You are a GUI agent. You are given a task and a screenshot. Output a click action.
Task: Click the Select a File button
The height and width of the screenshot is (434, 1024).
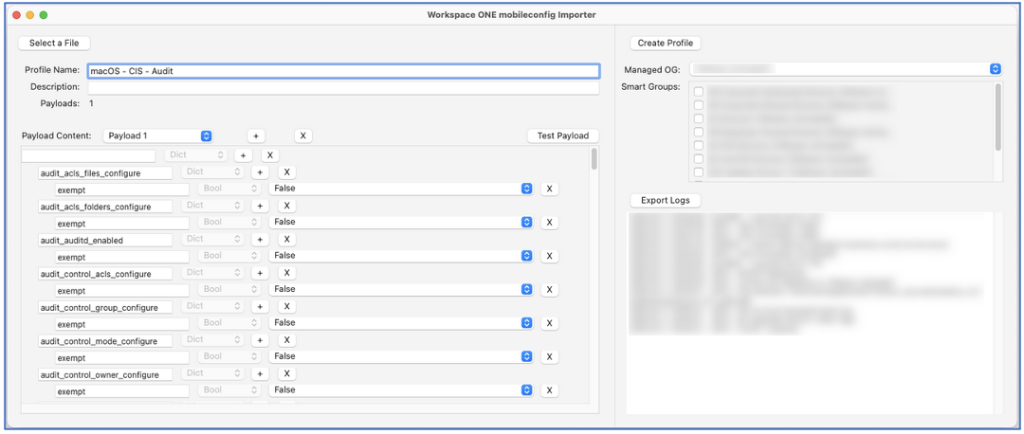click(54, 43)
